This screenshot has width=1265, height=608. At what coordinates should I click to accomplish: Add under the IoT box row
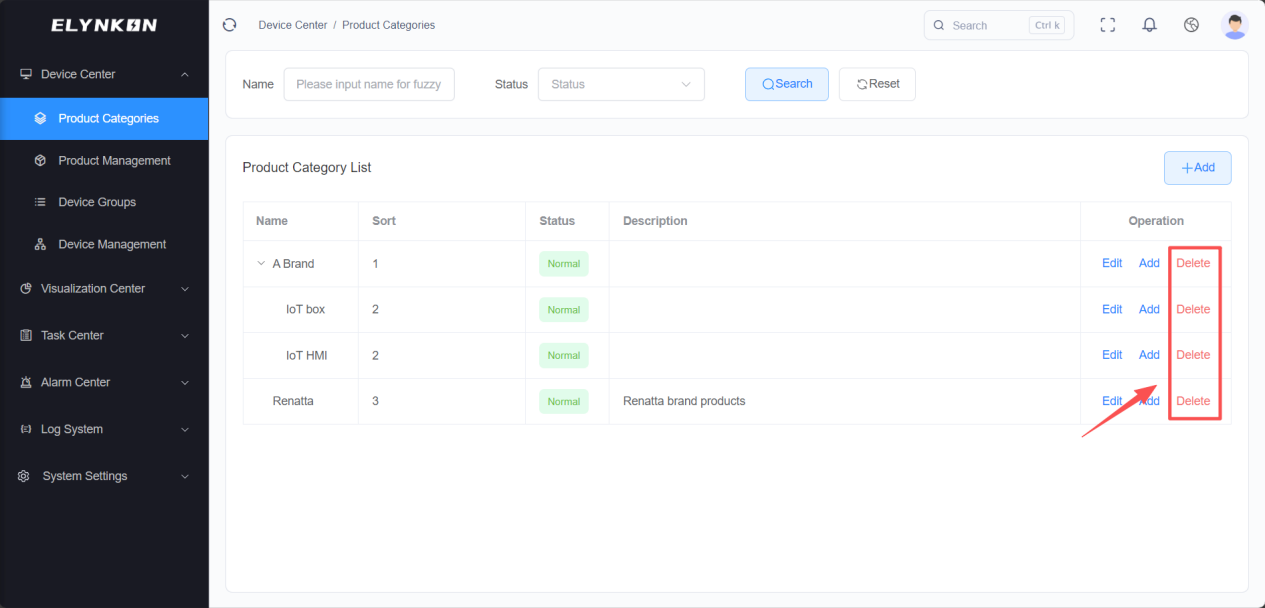[1149, 309]
